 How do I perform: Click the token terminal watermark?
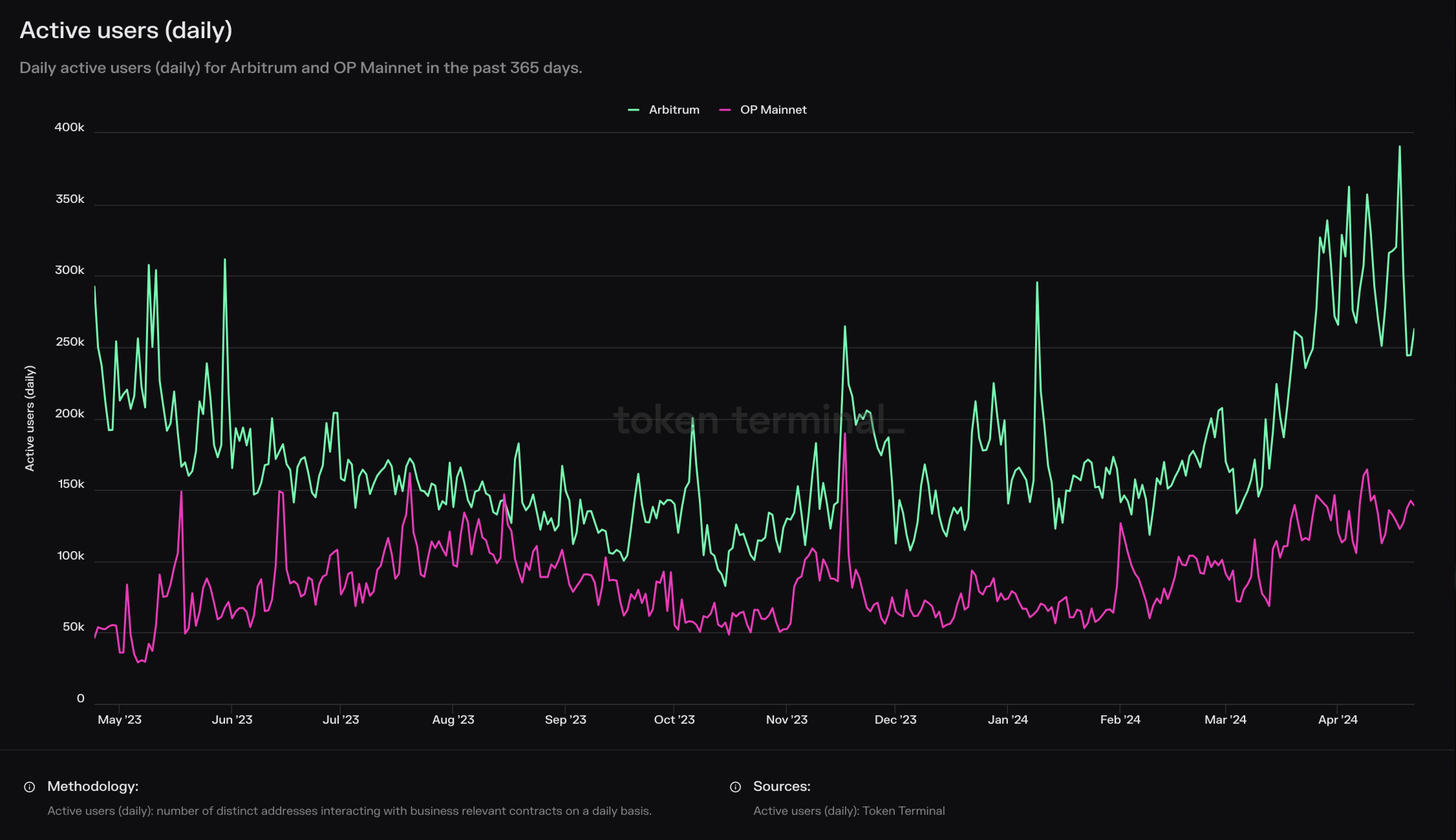[x=758, y=420]
